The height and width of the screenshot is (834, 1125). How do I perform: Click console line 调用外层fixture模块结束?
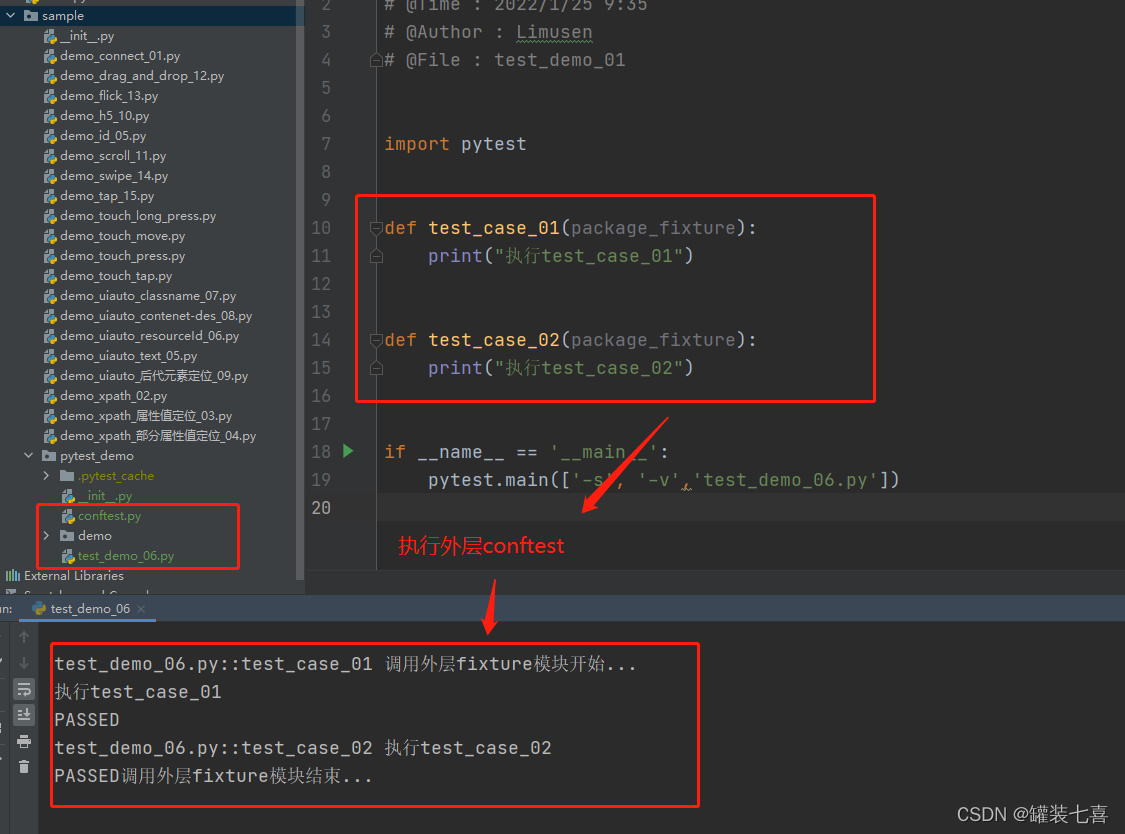213,777
